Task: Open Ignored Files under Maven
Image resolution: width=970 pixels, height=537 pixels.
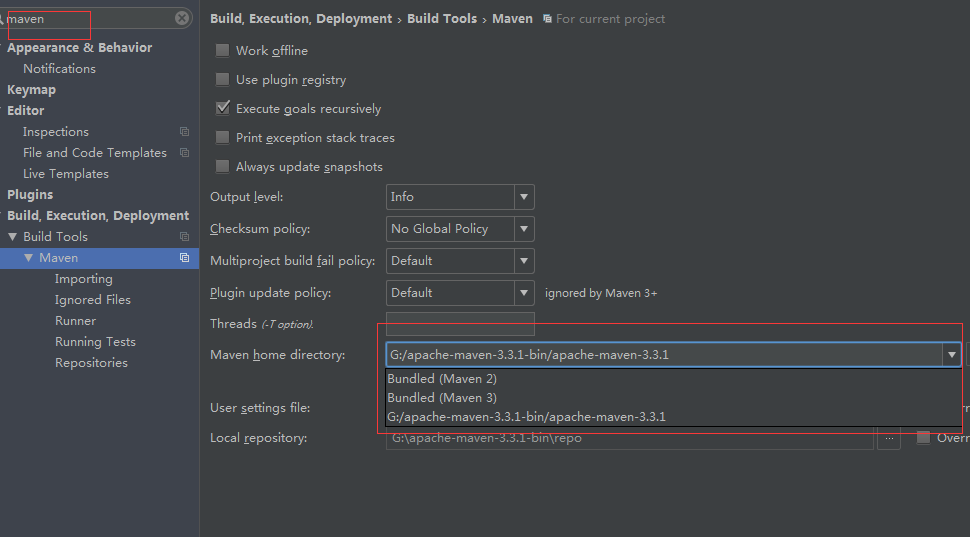Action: click(x=93, y=300)
